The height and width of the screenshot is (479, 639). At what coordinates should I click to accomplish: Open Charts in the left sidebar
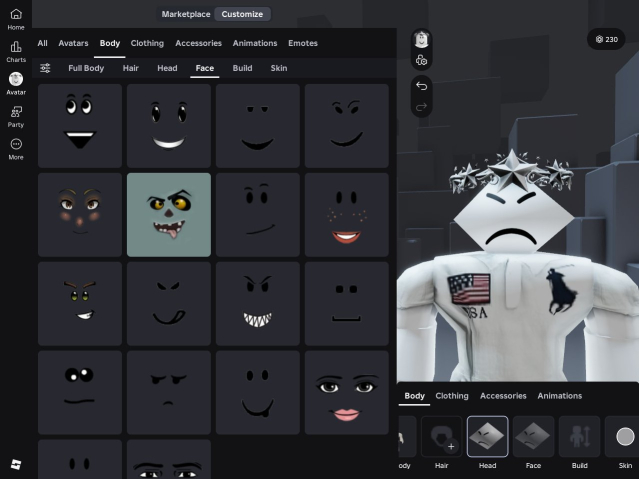coord(16,51)
